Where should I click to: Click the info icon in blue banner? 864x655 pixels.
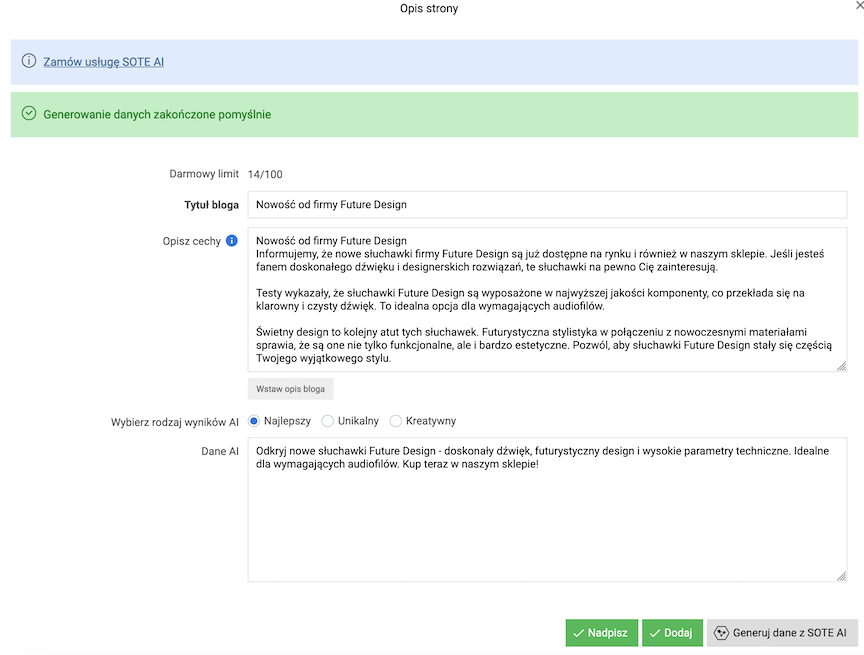29,61
